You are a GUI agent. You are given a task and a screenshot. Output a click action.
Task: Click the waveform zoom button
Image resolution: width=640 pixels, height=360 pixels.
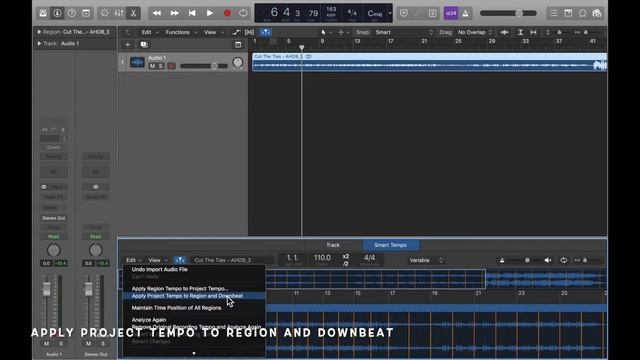click(504, 32)
